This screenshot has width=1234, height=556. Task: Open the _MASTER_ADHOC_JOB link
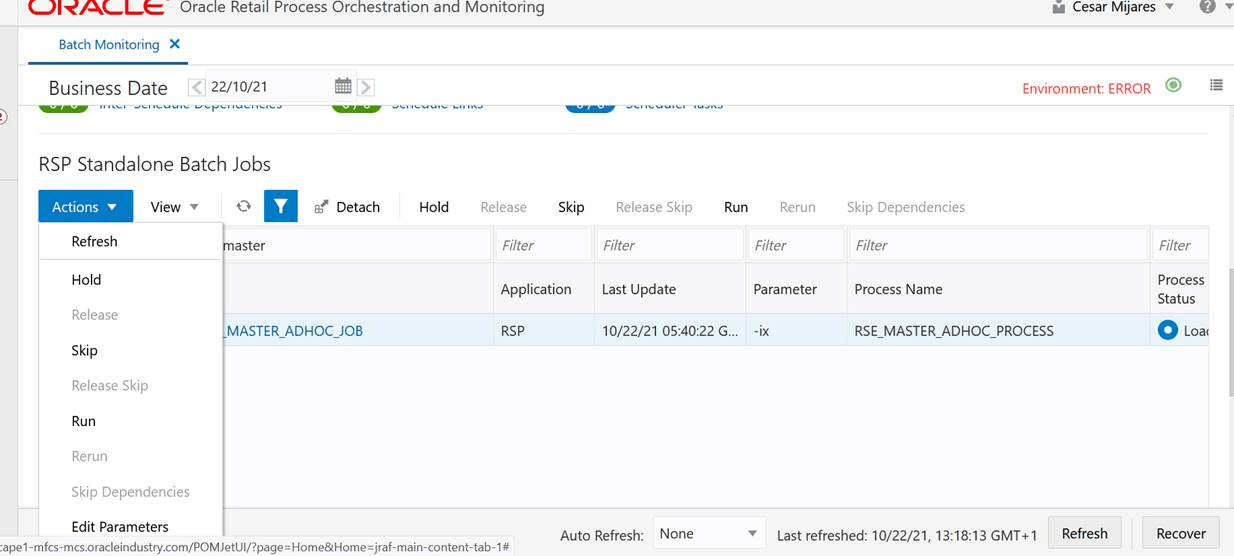[292, 330]
